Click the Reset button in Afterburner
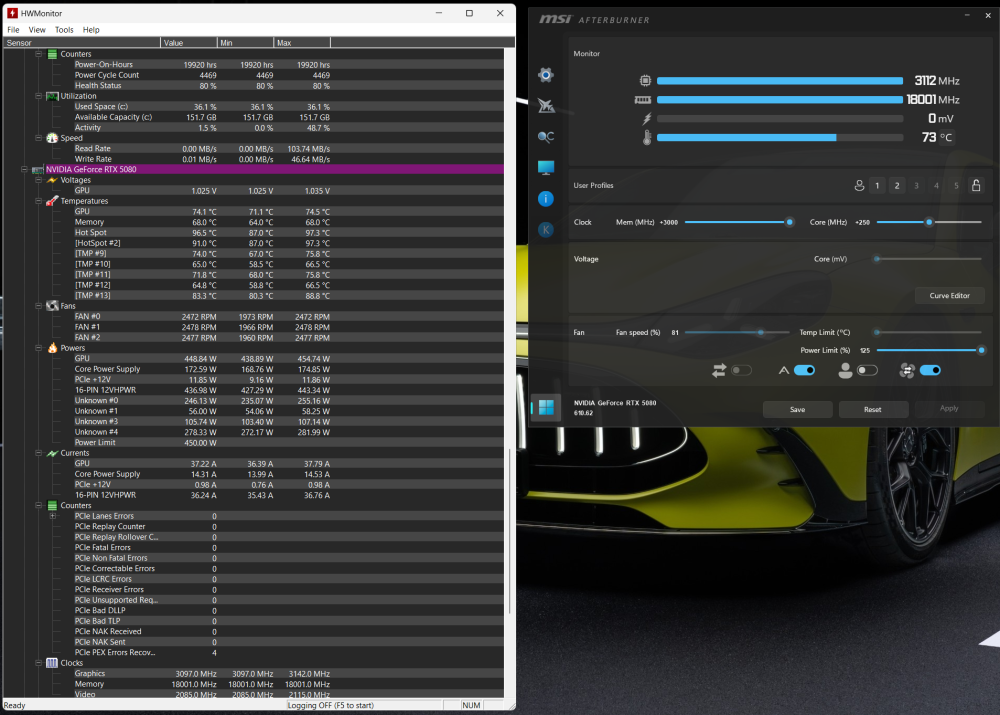 (x=873, y=409)
